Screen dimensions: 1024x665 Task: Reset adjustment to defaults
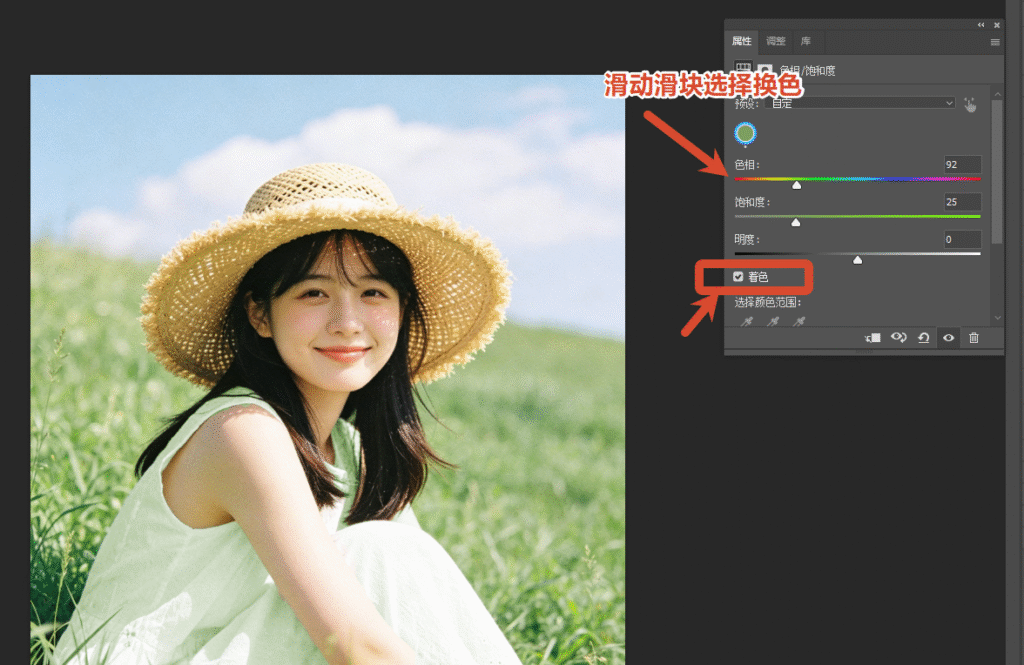click(x=923, y=338)
